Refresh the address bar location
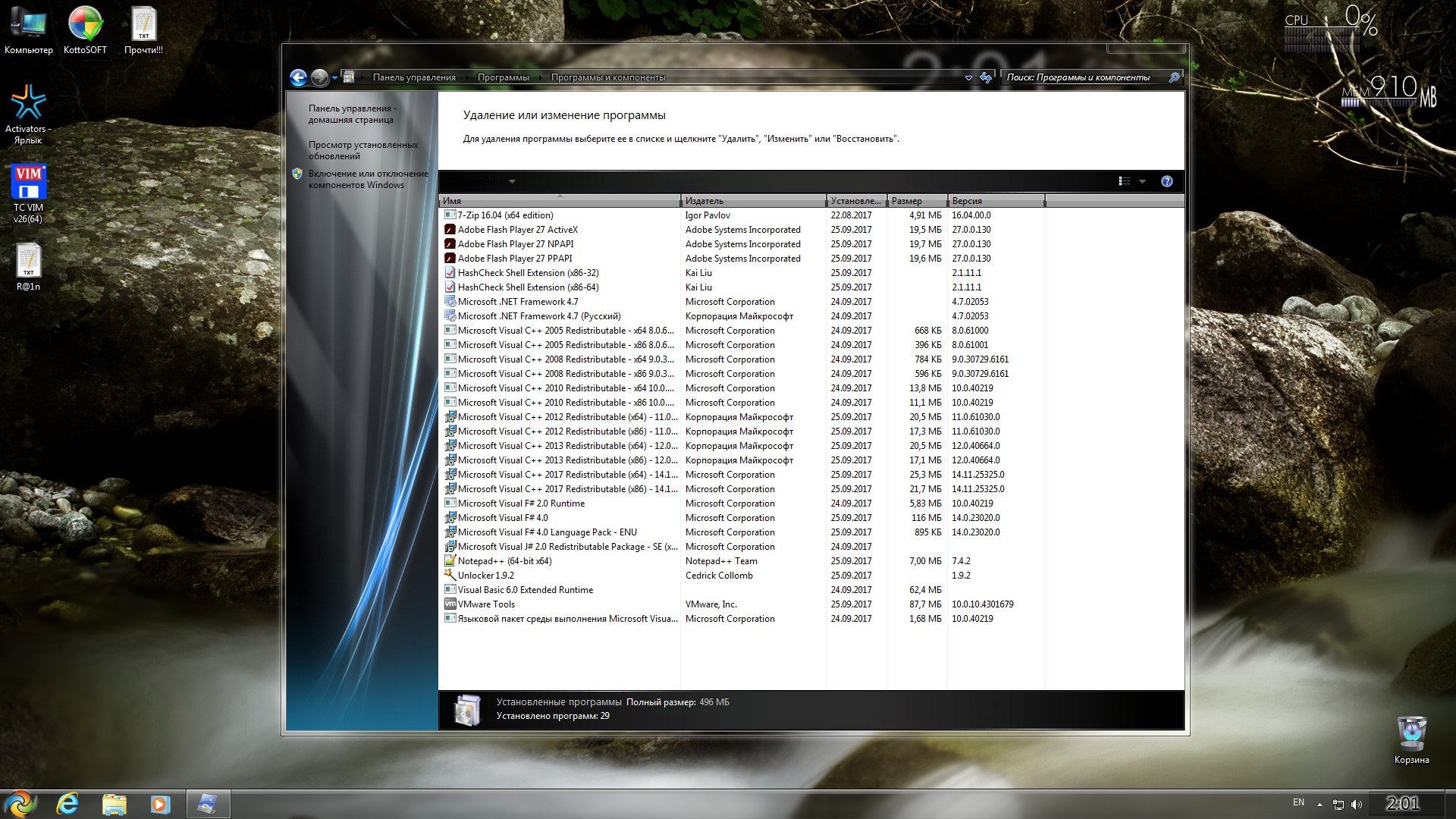This screenshot has width=1456, height=819. click(986, 77)
